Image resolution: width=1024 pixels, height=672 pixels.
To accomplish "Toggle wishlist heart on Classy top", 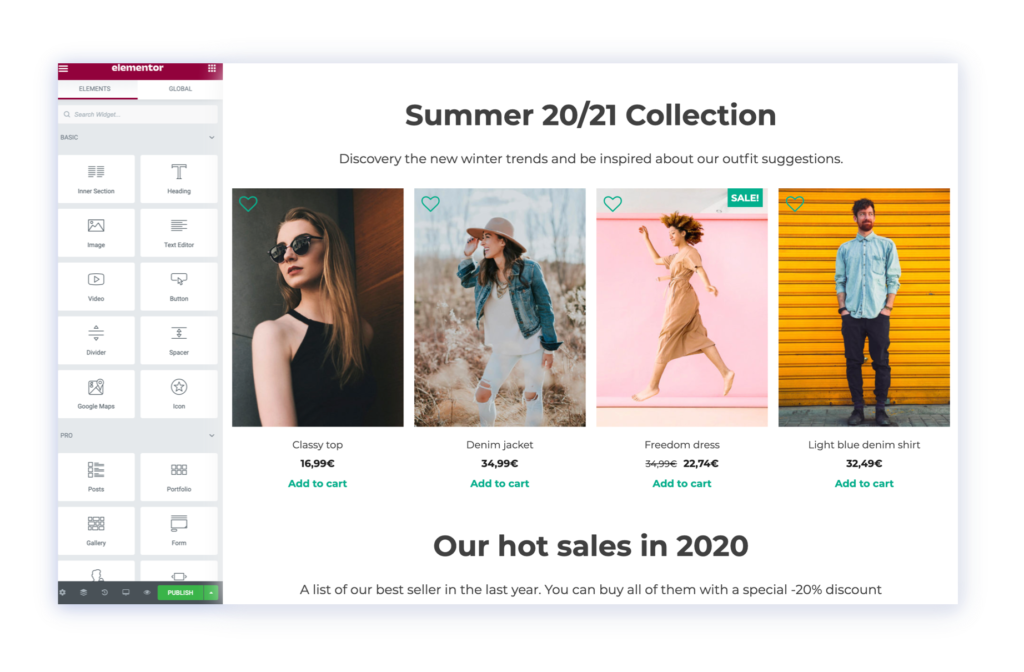I will pos(248,204).
